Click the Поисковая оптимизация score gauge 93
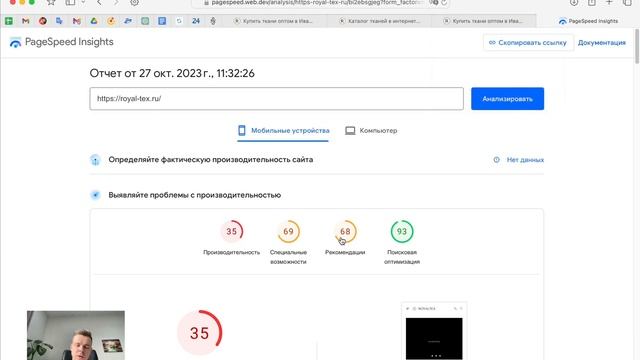The height and width of the screenshot is (360, 640). (x=402, y=231)
